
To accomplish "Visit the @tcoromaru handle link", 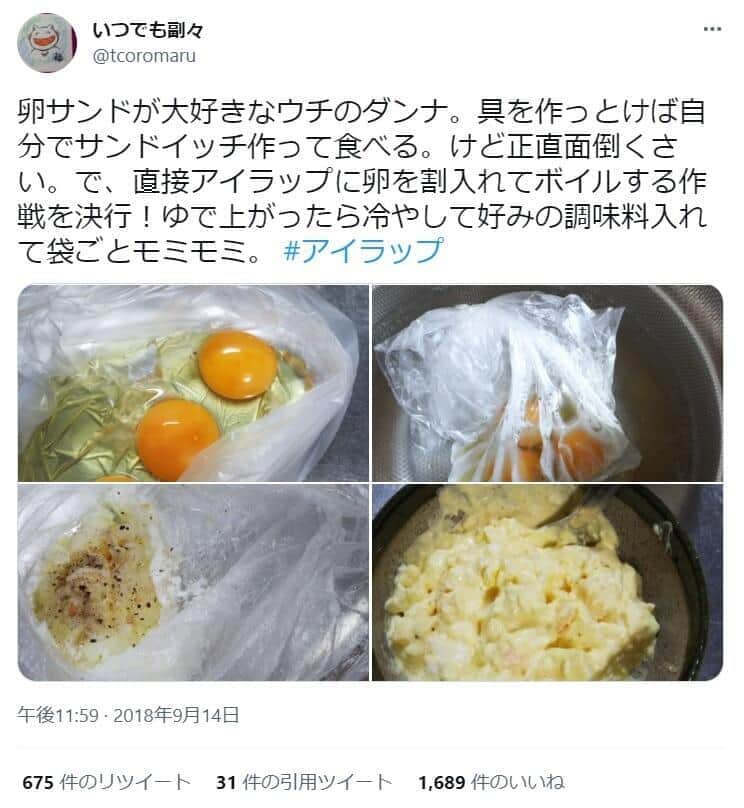I will point(144,56).
